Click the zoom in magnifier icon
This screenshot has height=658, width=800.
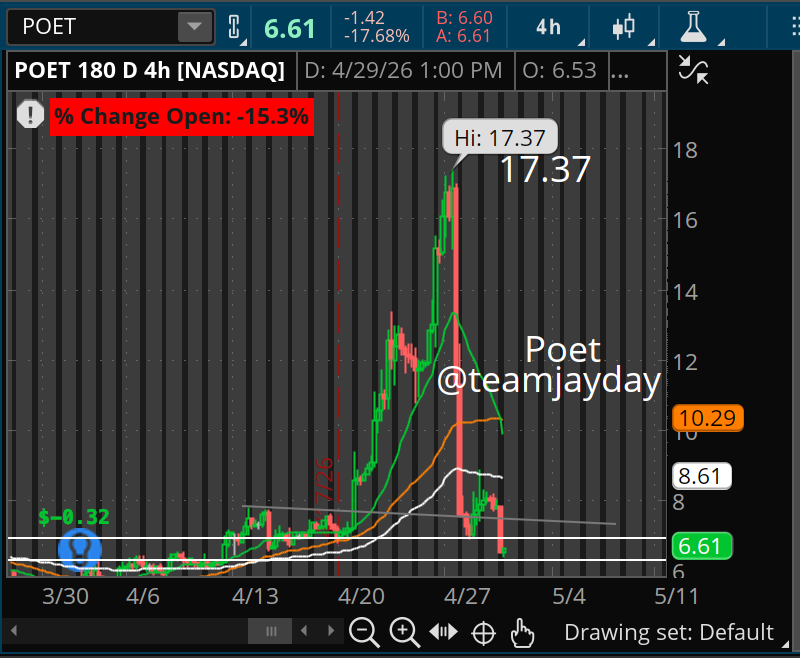coord(404,632)
